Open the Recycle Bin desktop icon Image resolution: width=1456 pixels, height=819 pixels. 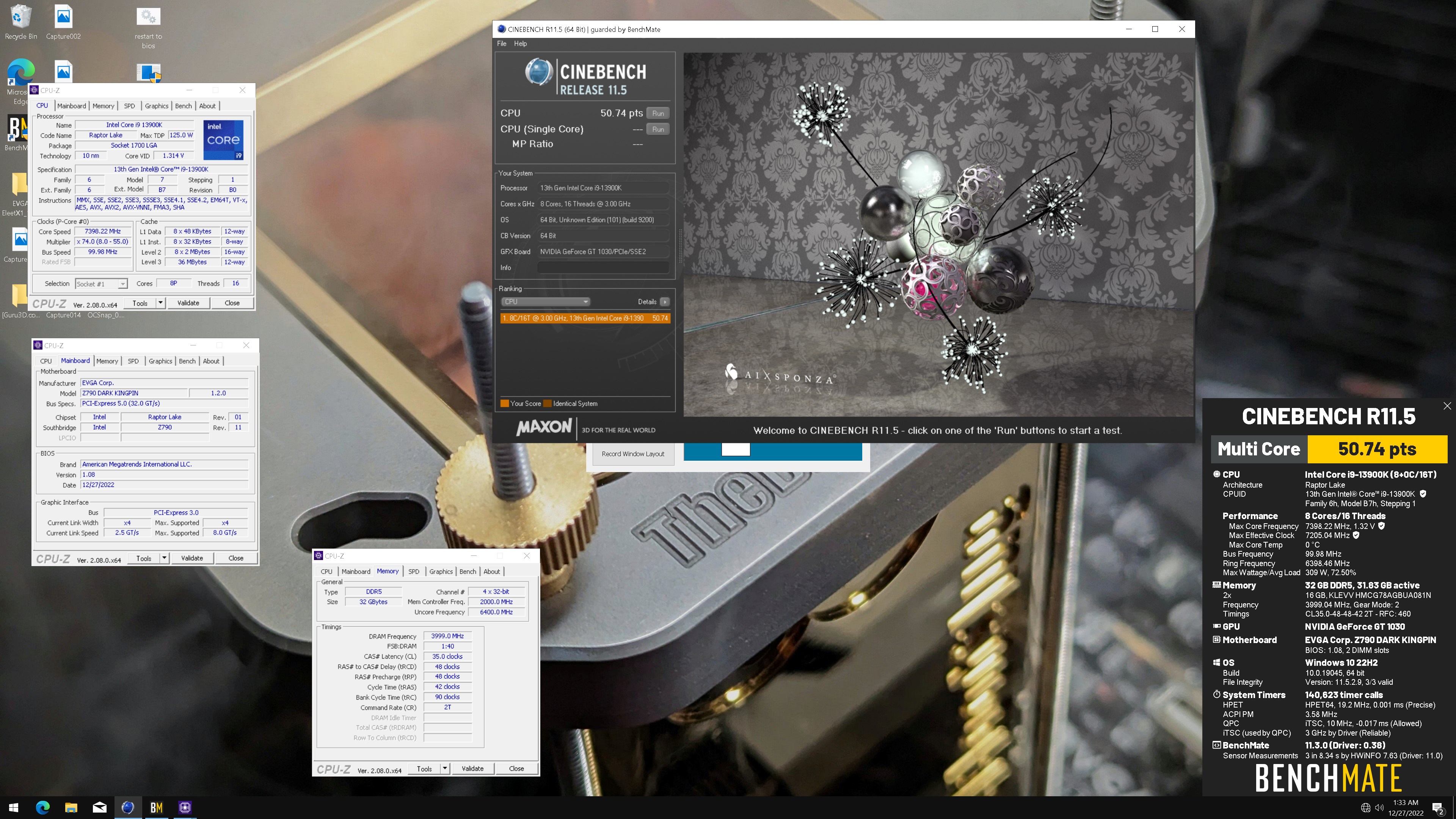pyautogui.click(x=21, y=22)
